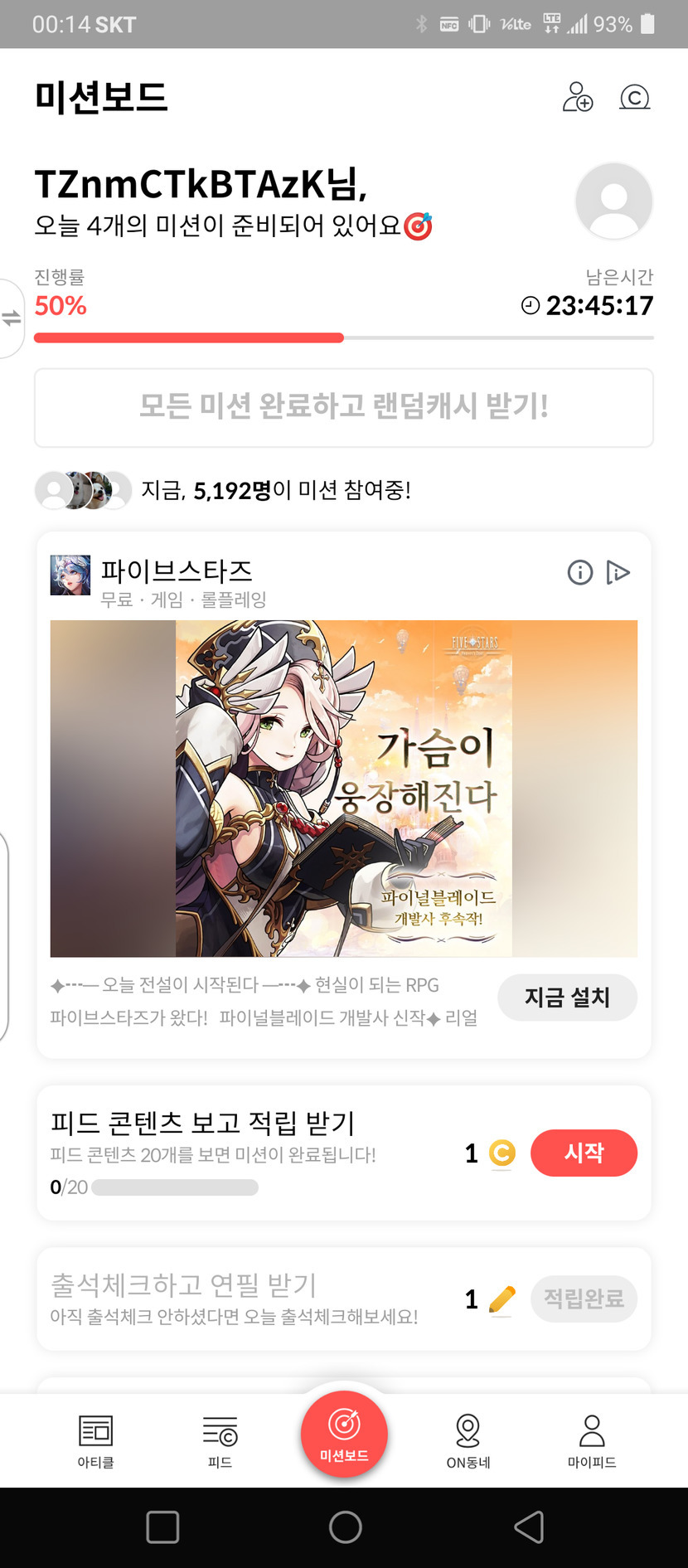Viewport: 688px width, 1568px height.
Task: Tap the profile avatar picture
Action: pos(614,201)
